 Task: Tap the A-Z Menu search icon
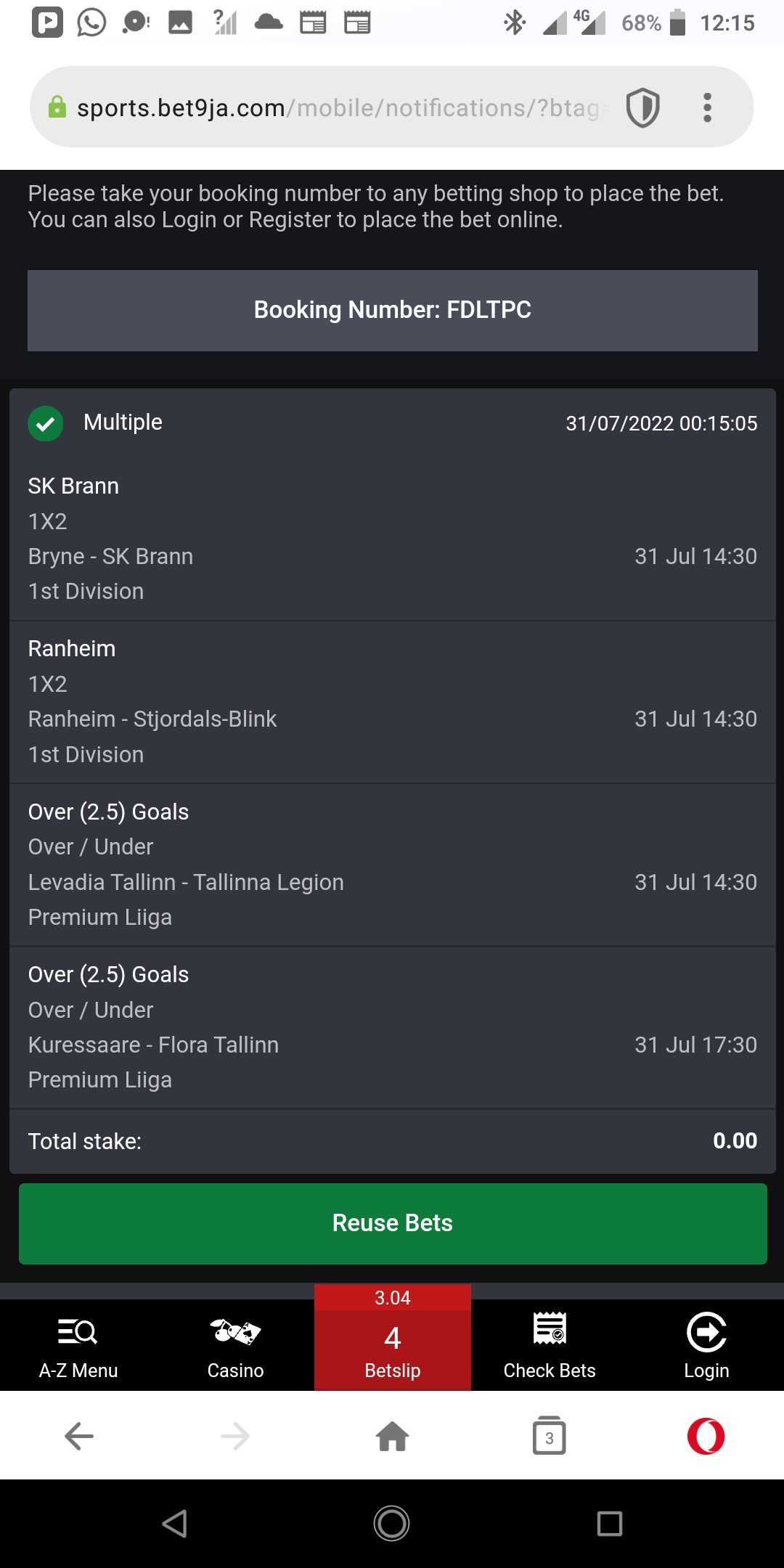click(x=78, y=1333)
